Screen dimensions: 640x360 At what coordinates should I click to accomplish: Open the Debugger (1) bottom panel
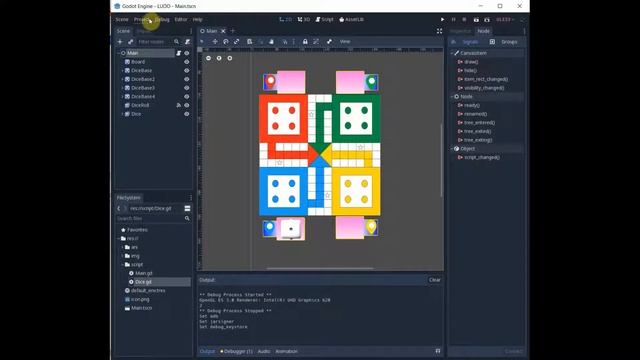pyautogui.click(x=236, y=351)
